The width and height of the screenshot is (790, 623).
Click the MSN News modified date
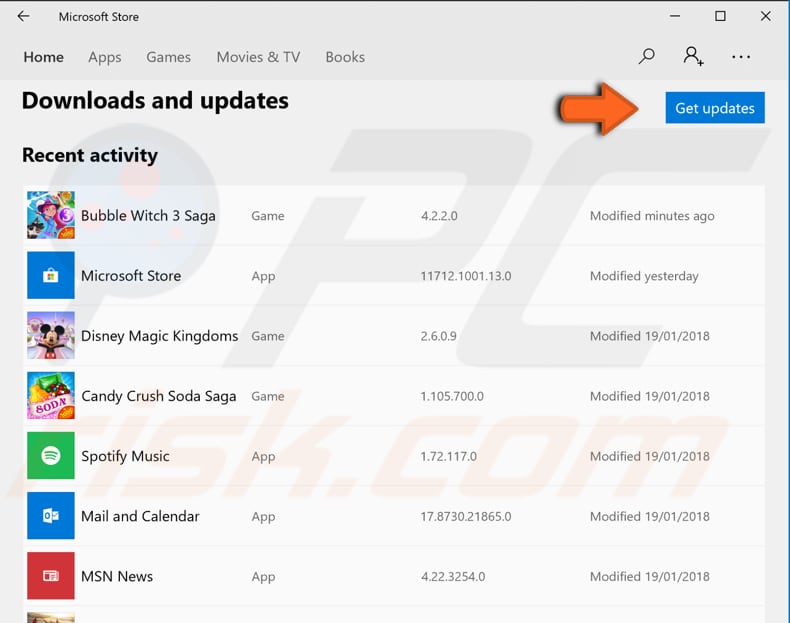click(x=649, y=577)
